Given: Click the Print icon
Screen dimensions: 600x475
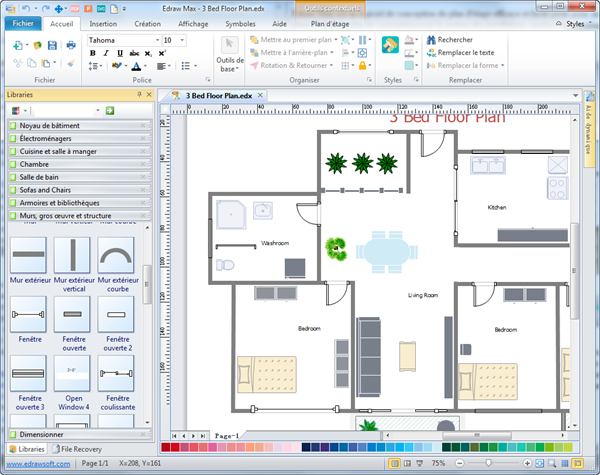Looking at the screenshot, I should pos(71,45).
